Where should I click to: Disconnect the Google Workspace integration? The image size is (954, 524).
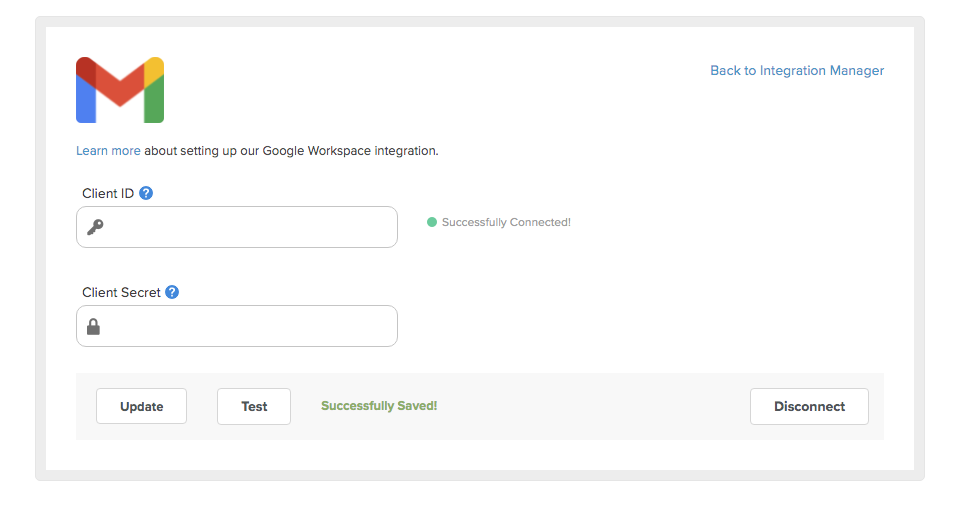[809, 406]
